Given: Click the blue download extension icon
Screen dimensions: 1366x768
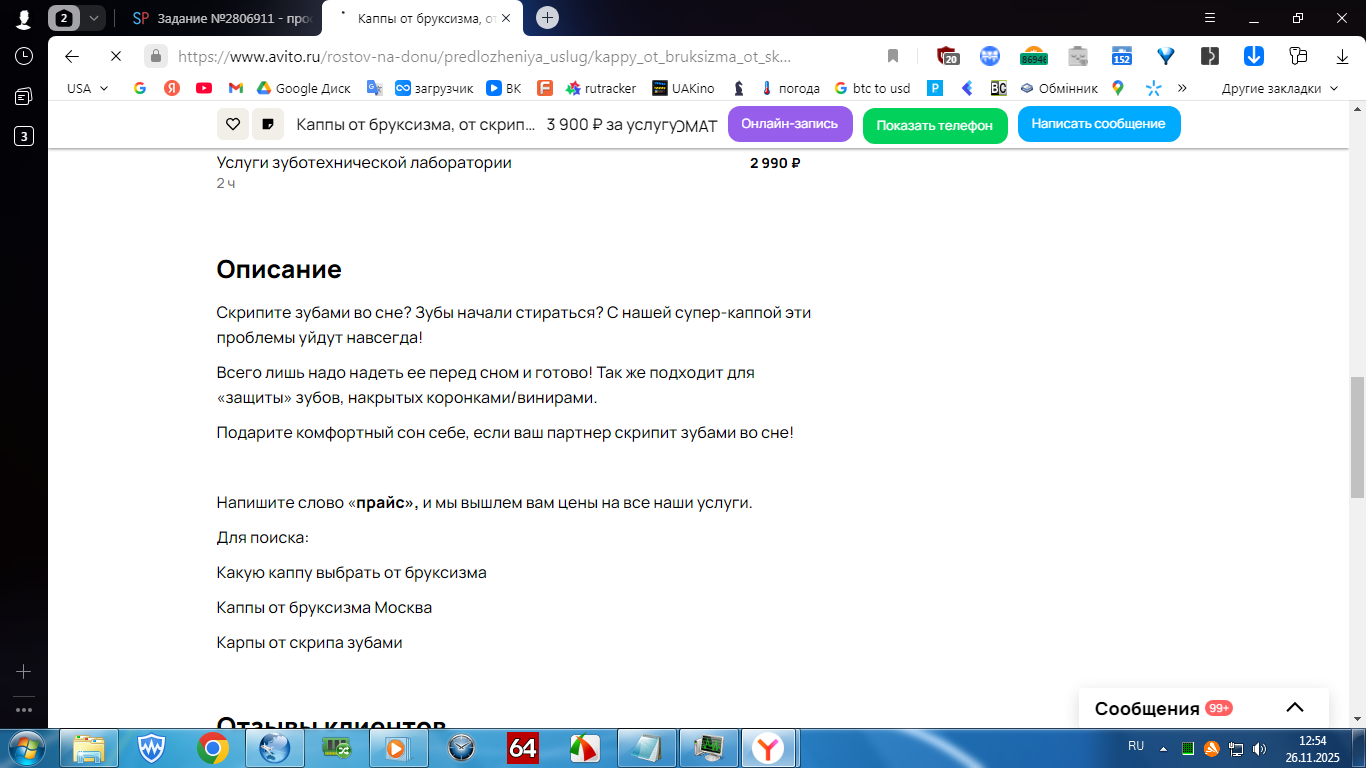Looking at the screenshot, I should 1253,56.
